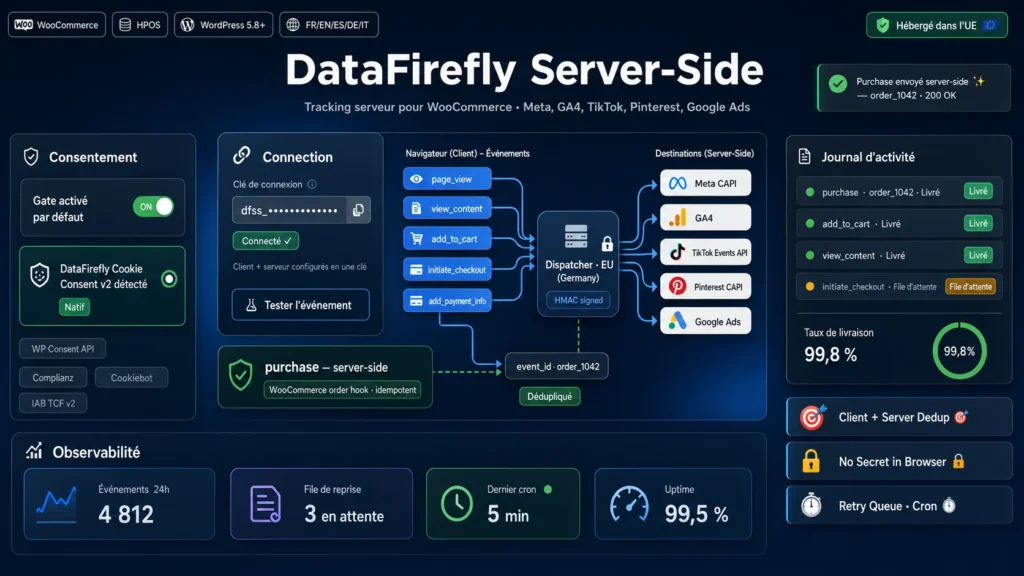
Task: Click the Événements 24h line graph icon
Action: (56, 505)
